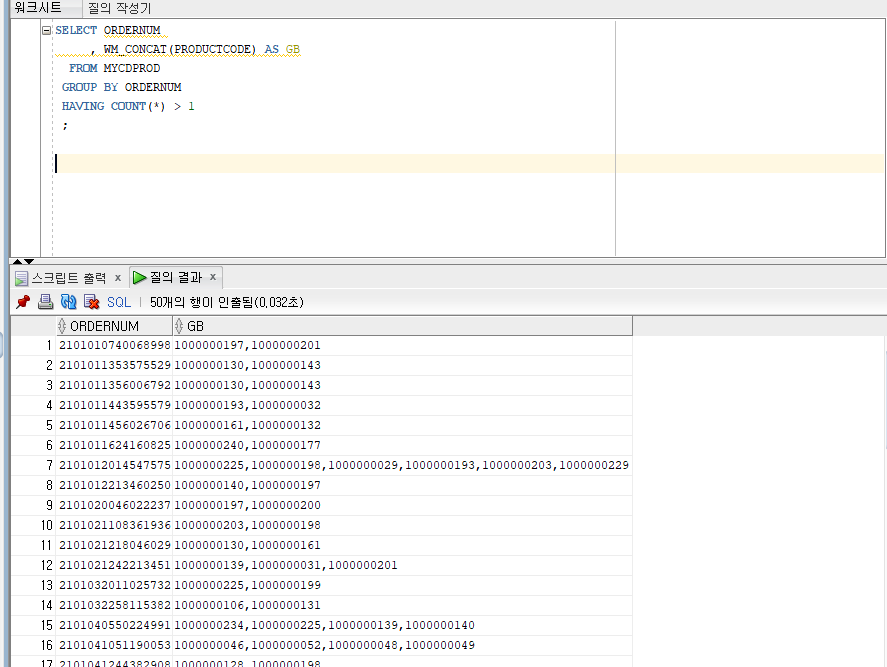
Task: Click the green run icon on 질의 결과 tab
Action: point(139,277)
